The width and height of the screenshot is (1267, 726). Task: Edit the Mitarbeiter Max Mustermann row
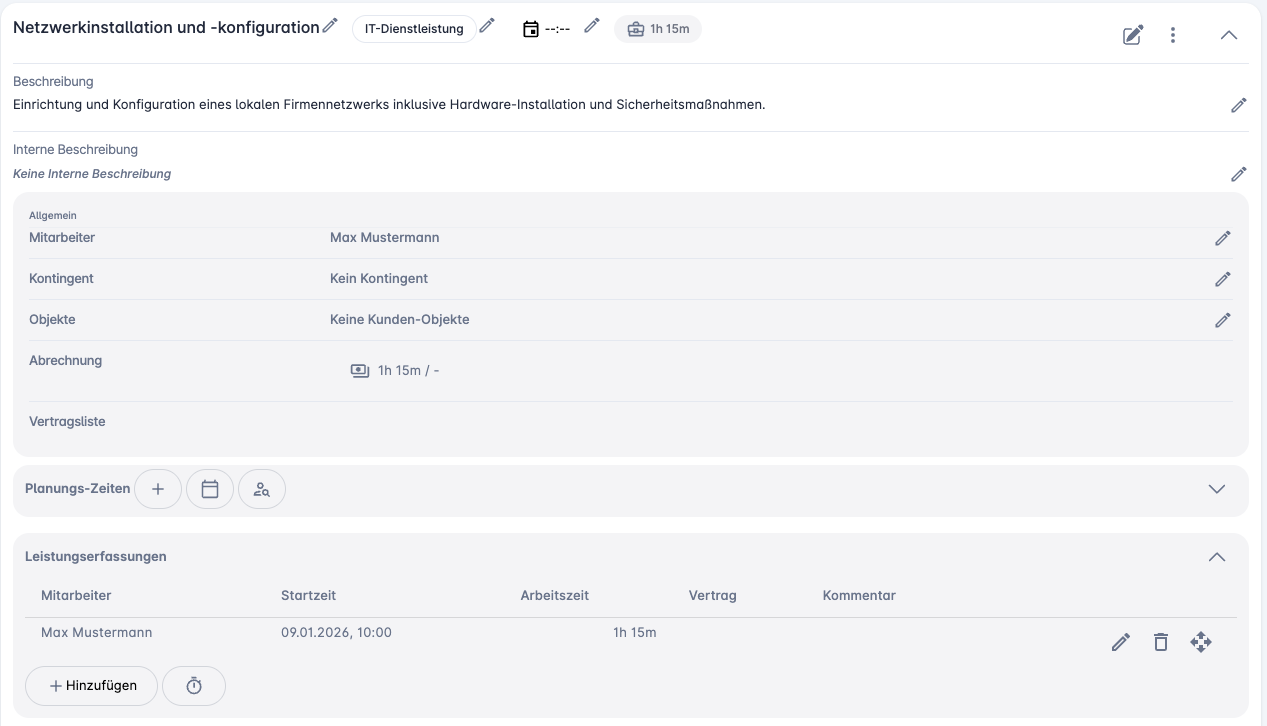click(x=1223, y=238)
